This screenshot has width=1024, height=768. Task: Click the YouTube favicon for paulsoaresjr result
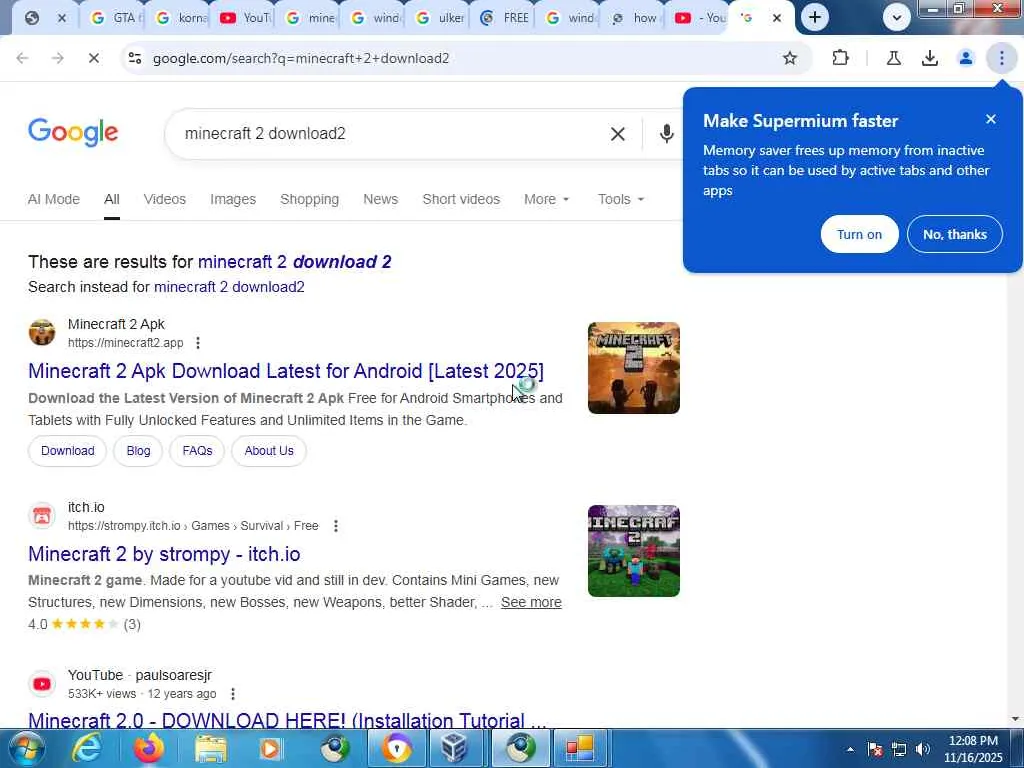point(42,684)
